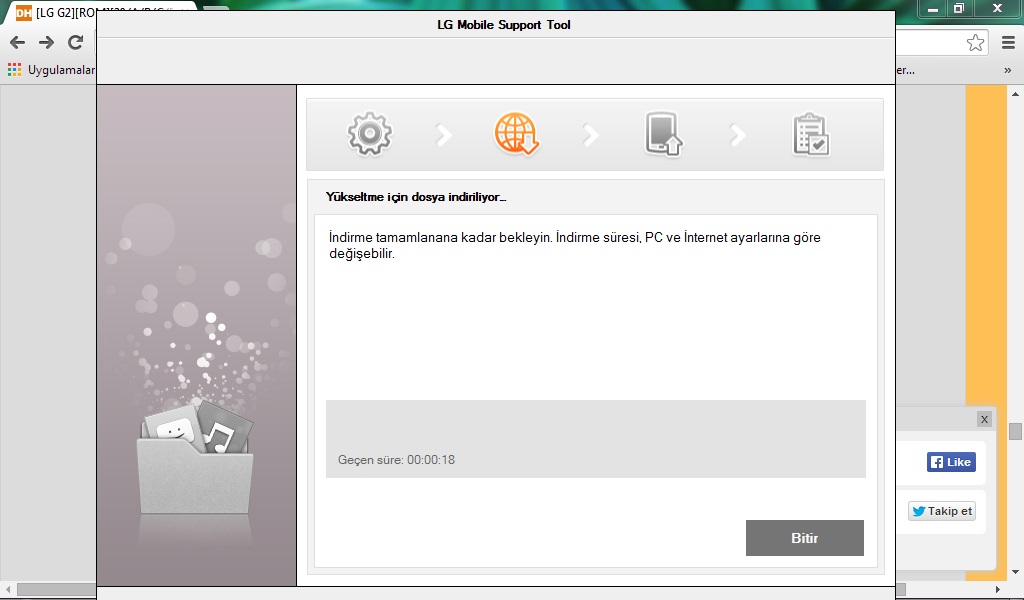
Task: Click the Geçen süre 00:00:18 elapsed time text
Action: (x=396, y=460)
